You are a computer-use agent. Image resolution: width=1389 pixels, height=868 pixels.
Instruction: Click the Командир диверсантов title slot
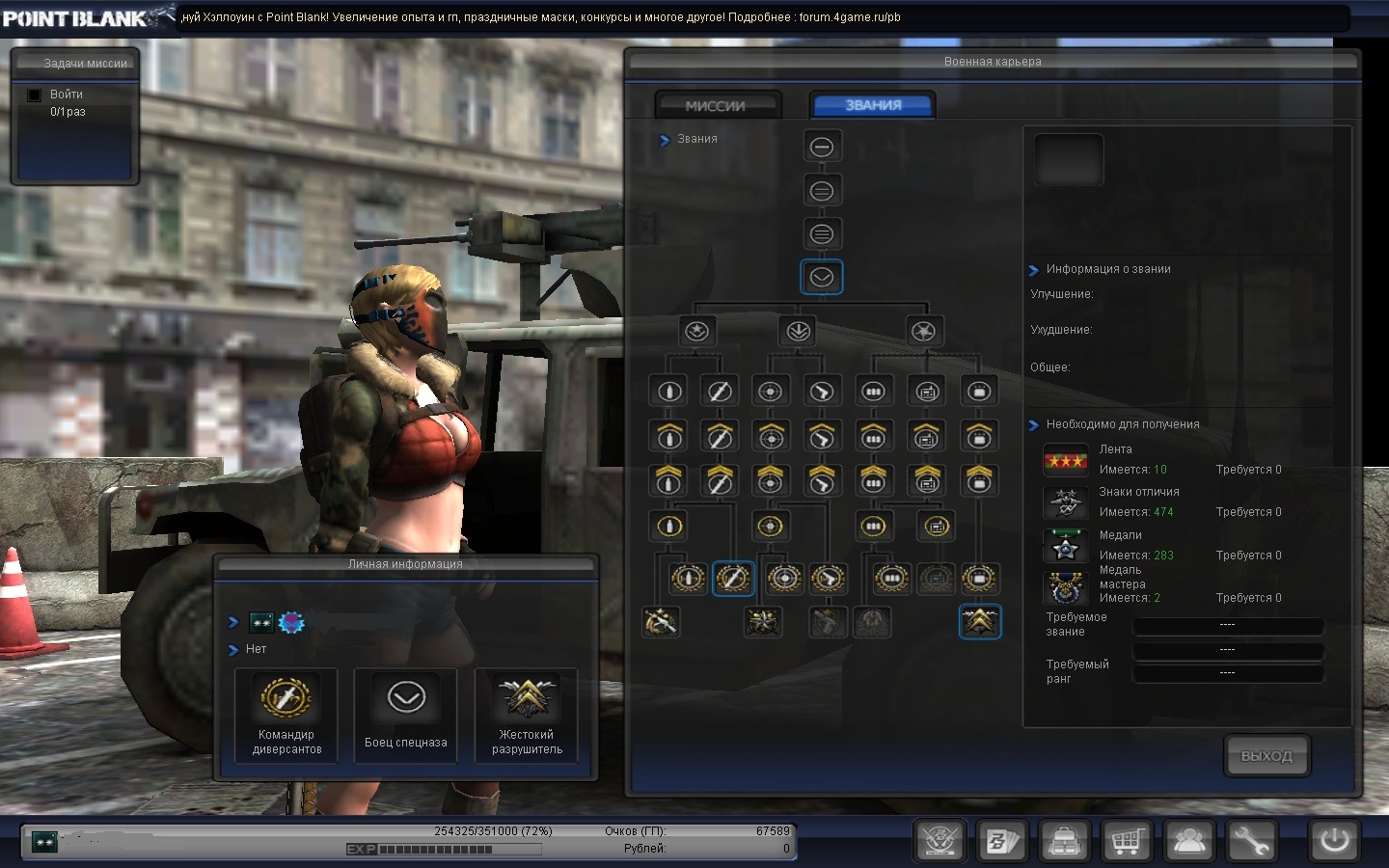coord(286,716)
